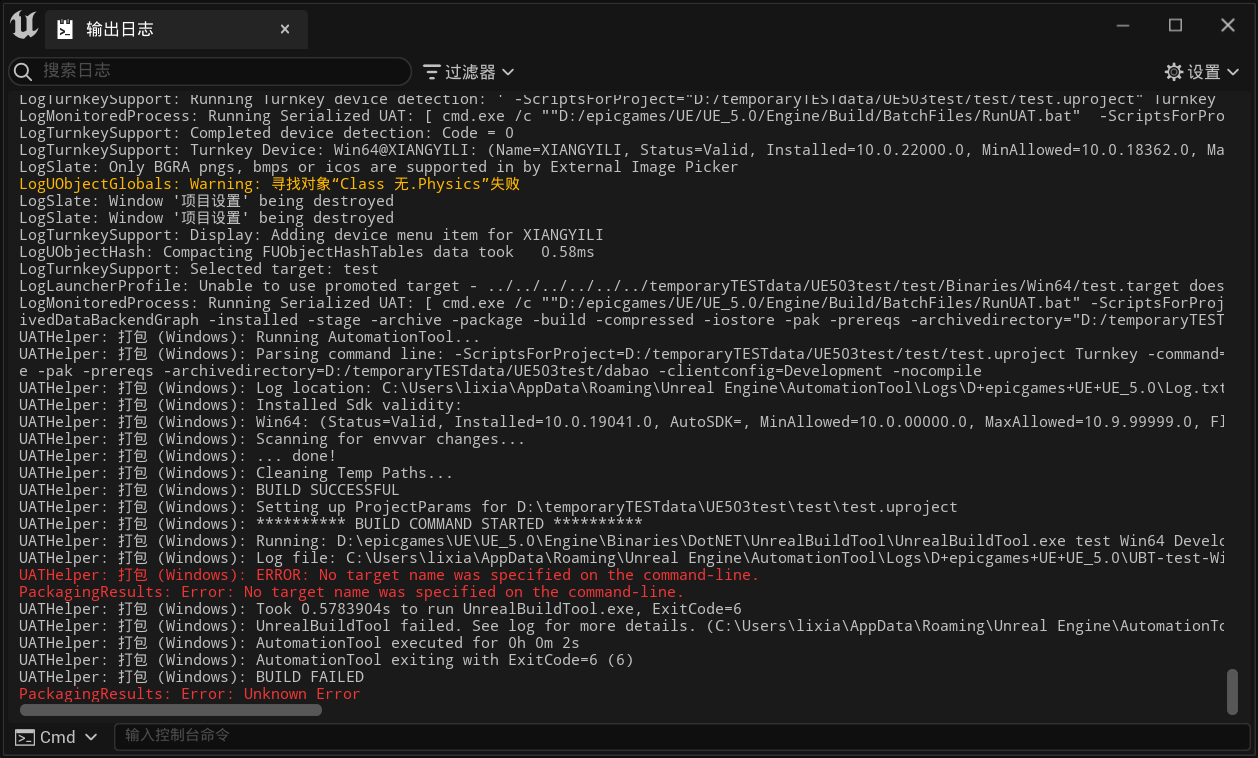This screenshot has height=758, width=1258.
Task: Click the output log tab icon
Action: click(65, 30)
